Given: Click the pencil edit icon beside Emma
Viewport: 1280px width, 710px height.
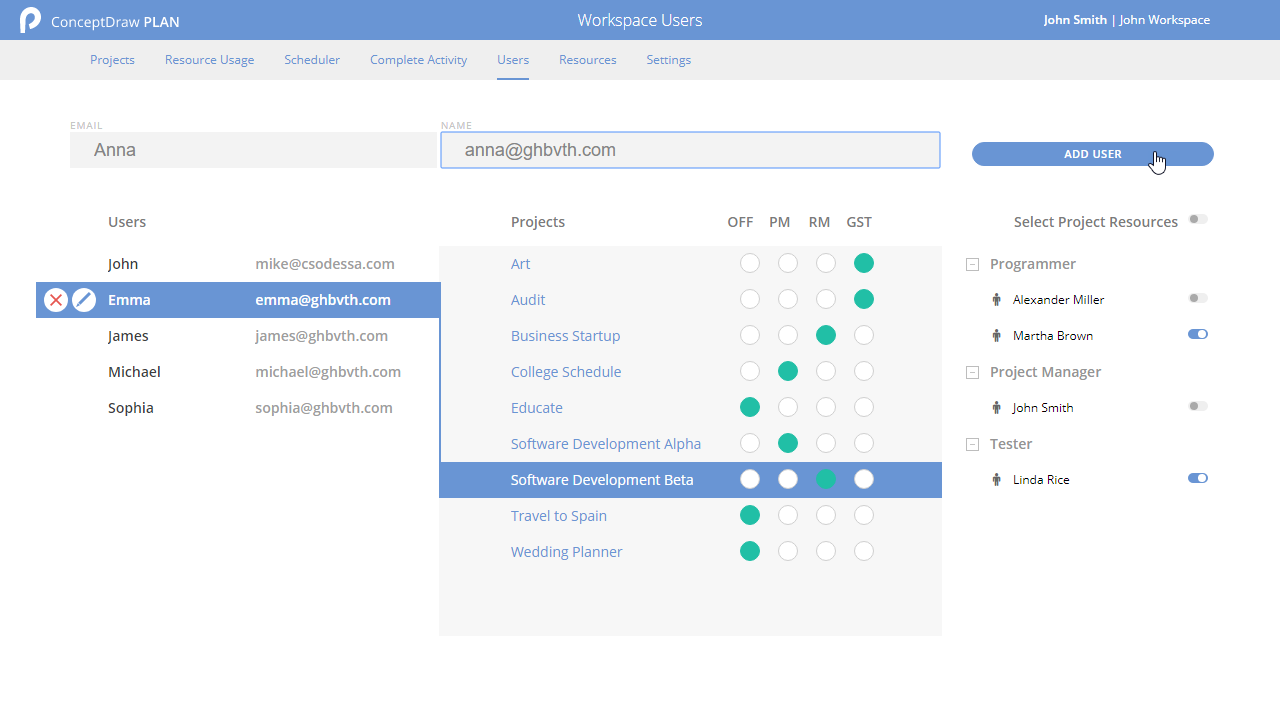Looking at the screenshot, I should (84, 300).
